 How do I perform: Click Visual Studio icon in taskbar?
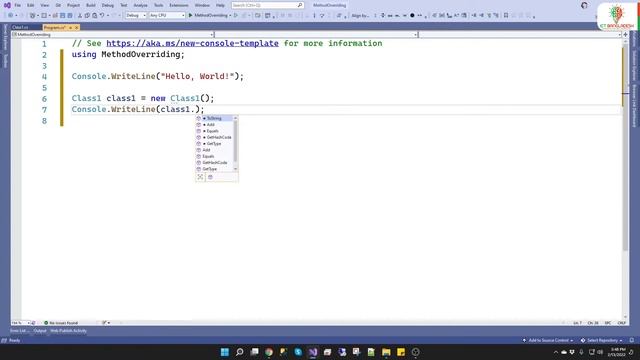tap(313, 352)
